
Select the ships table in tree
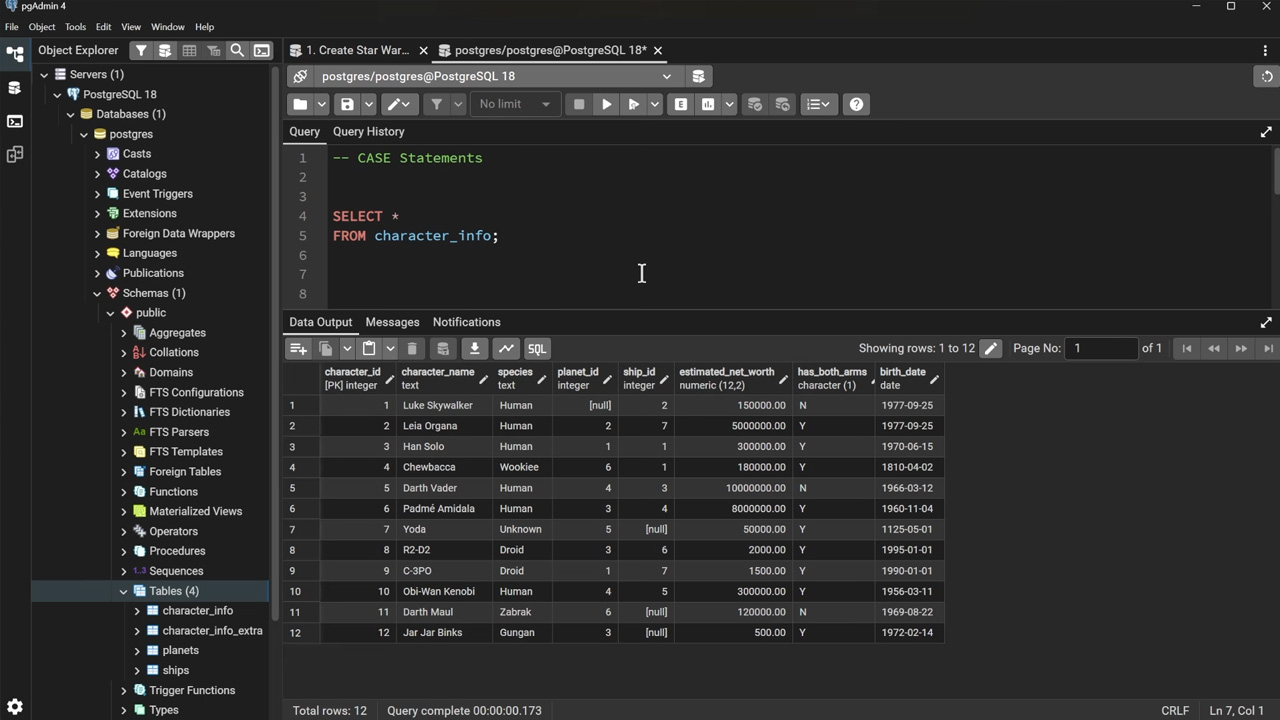tap(175, 670)
